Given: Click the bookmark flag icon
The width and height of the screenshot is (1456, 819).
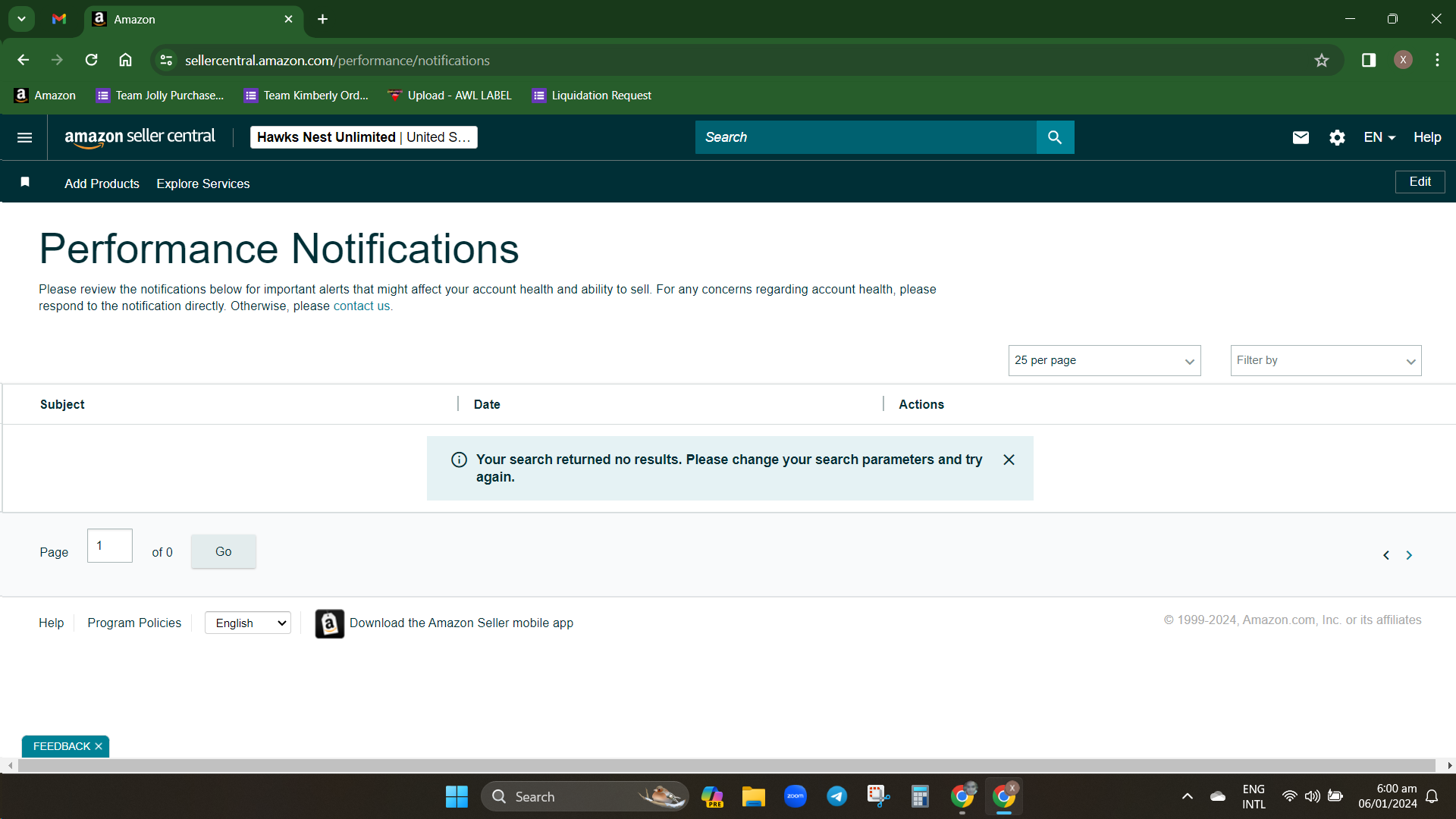Looking at the screenshot, I should 25,182.
